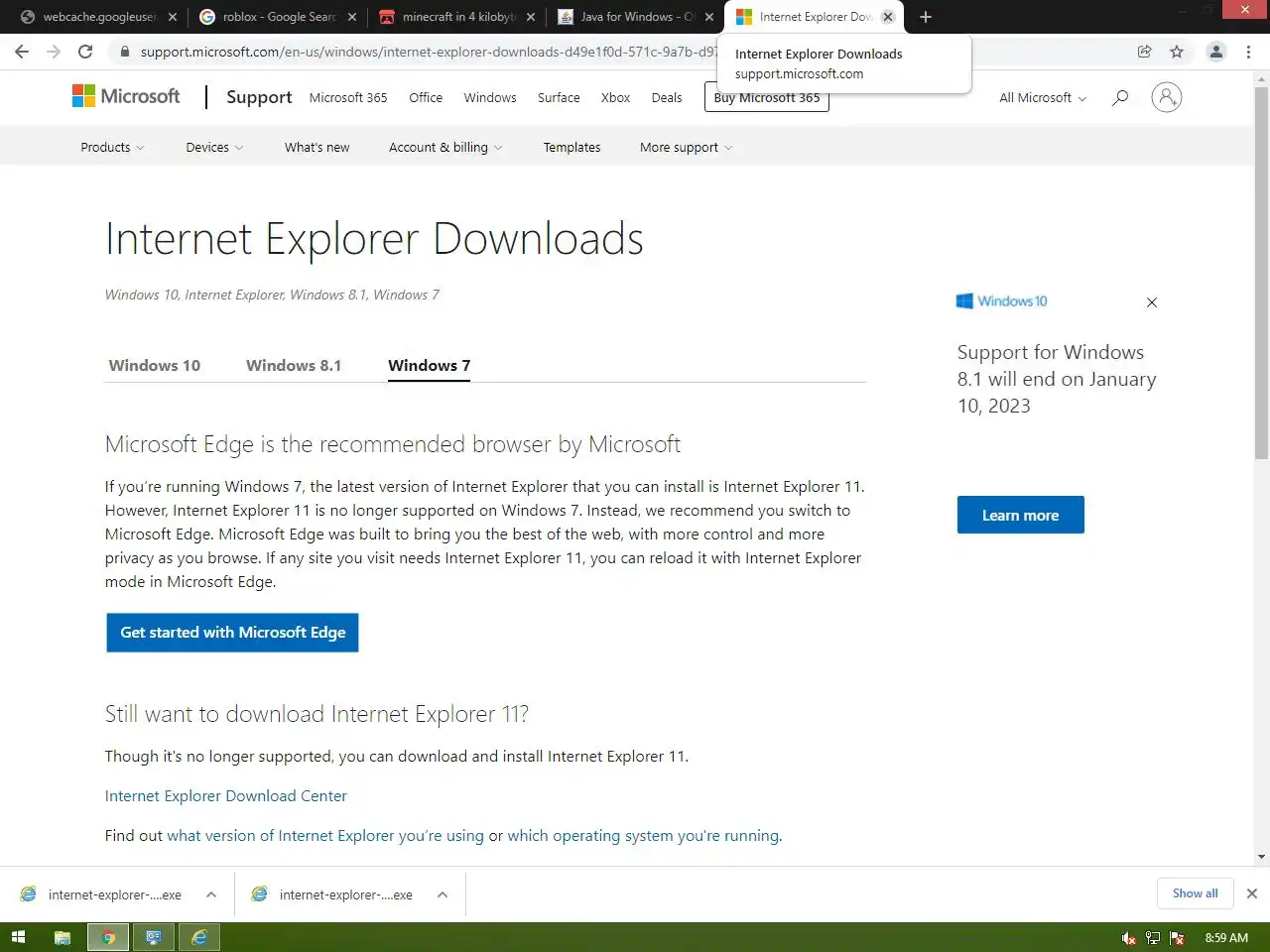
Task: Open the Windows nav link
Action: 490,97
